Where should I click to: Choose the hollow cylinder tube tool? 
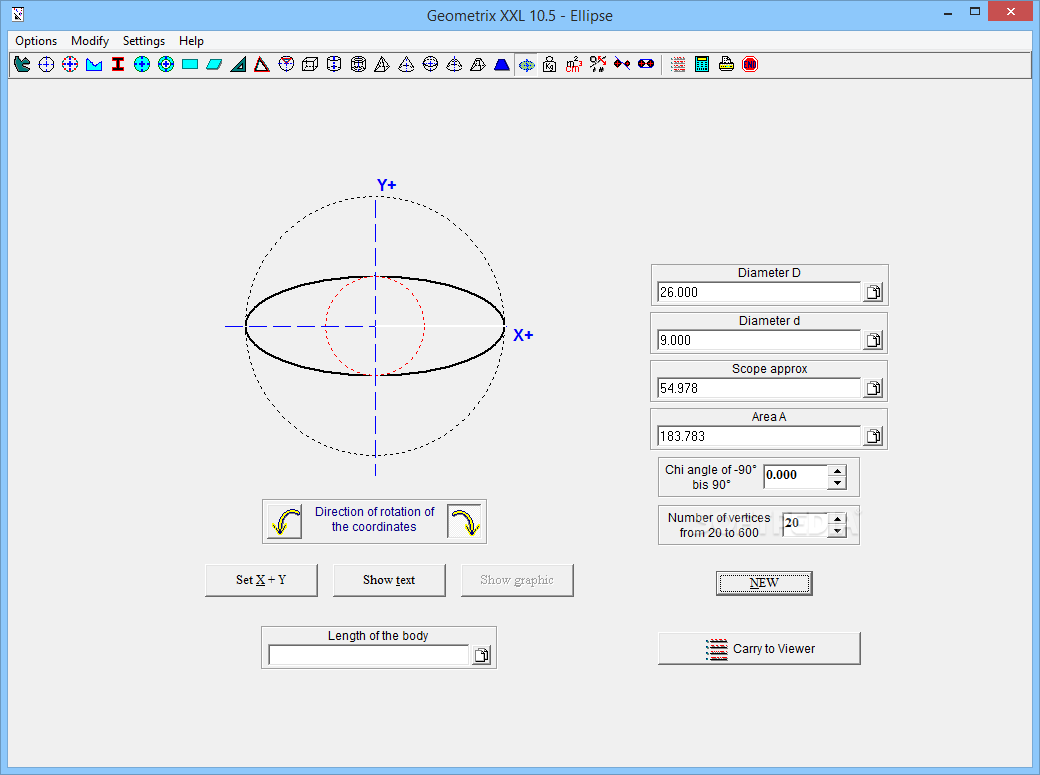(x=358, y=64)
